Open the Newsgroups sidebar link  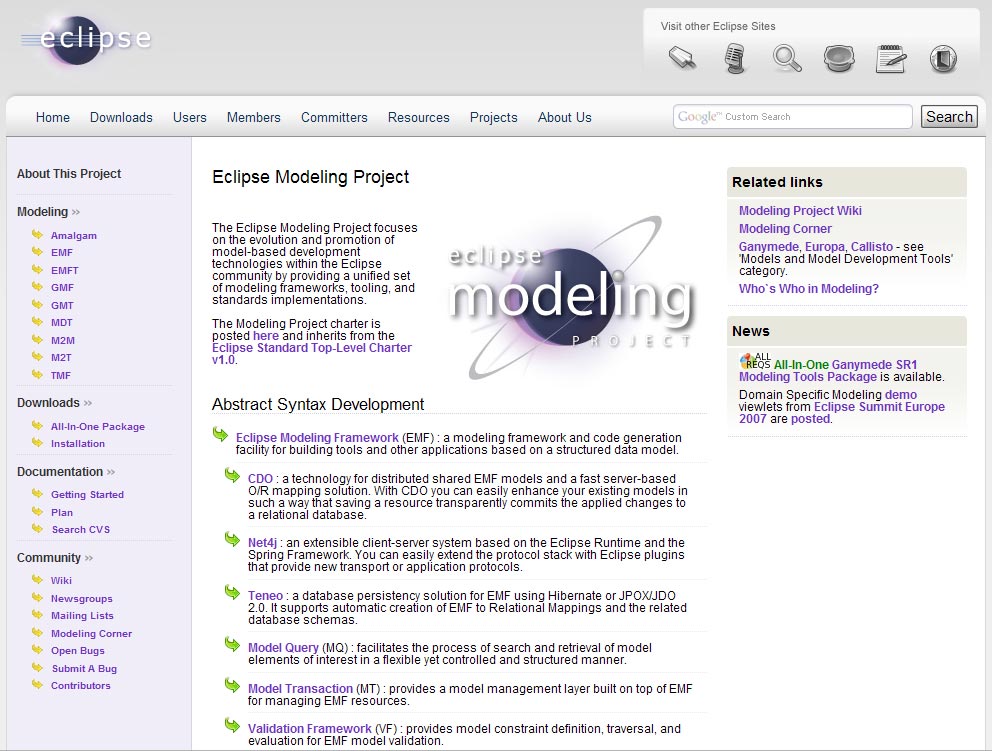tap(82, 599)
